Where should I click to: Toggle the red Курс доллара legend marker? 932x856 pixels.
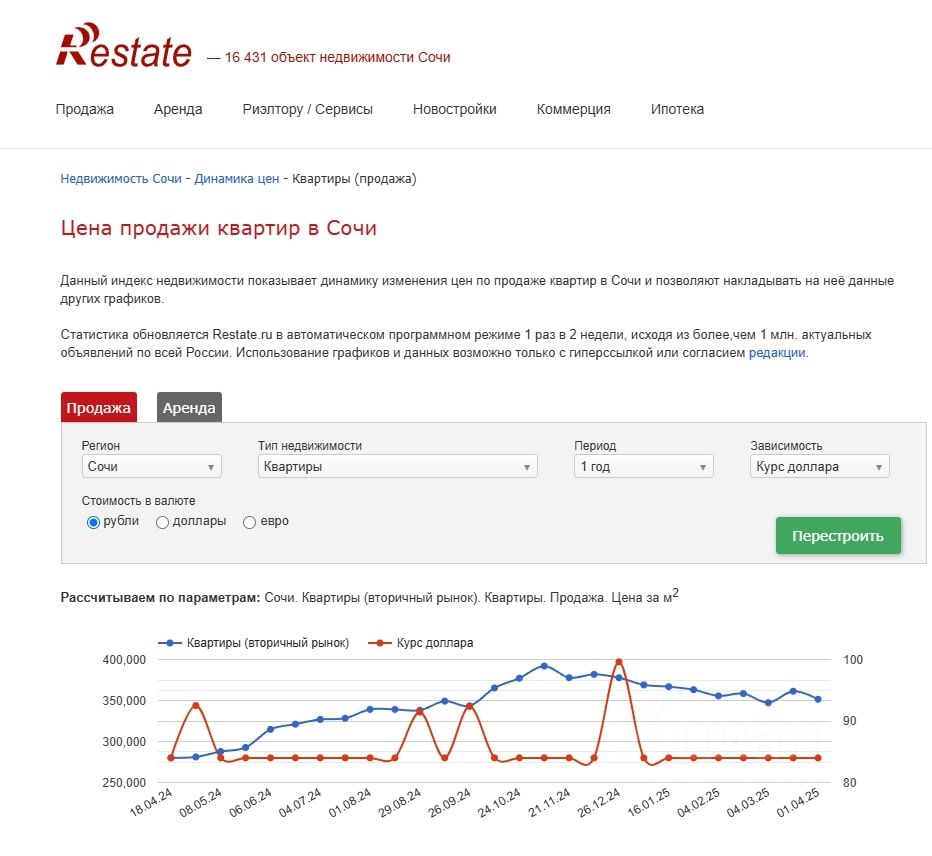(x=381, y=643)
